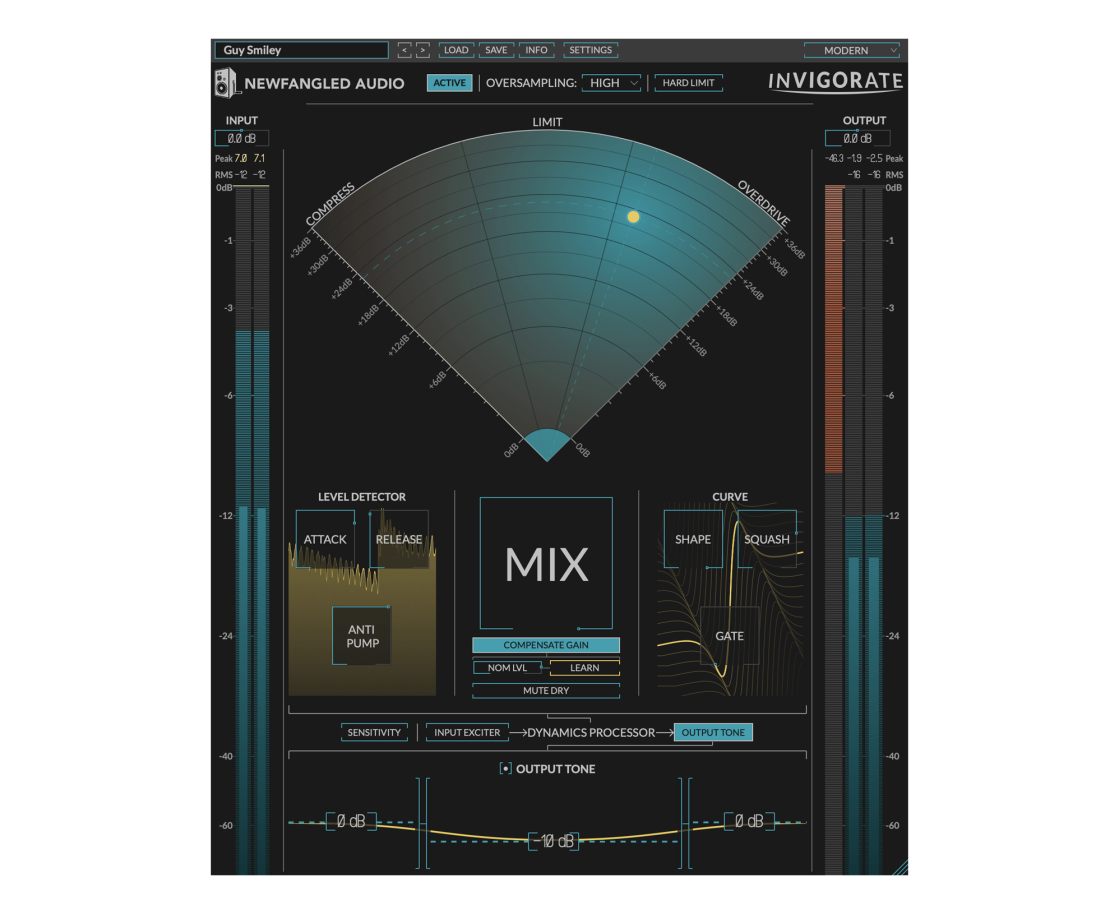Go to next preset arrow

[x=422, y=50]
